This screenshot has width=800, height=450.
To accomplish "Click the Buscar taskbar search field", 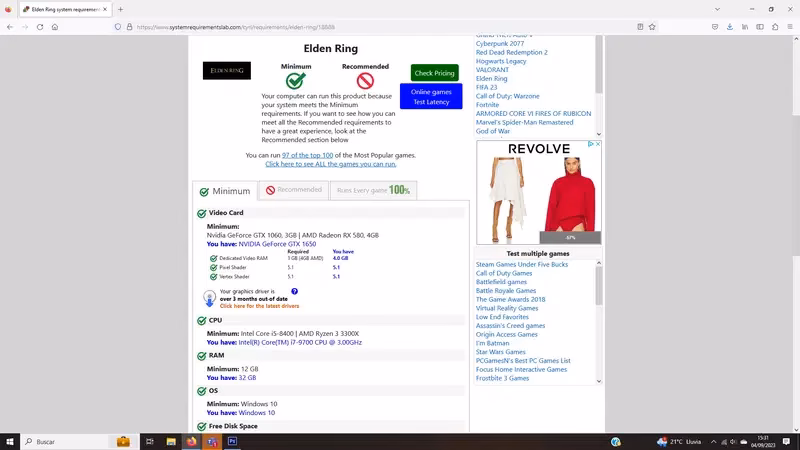I will [65, 441].
